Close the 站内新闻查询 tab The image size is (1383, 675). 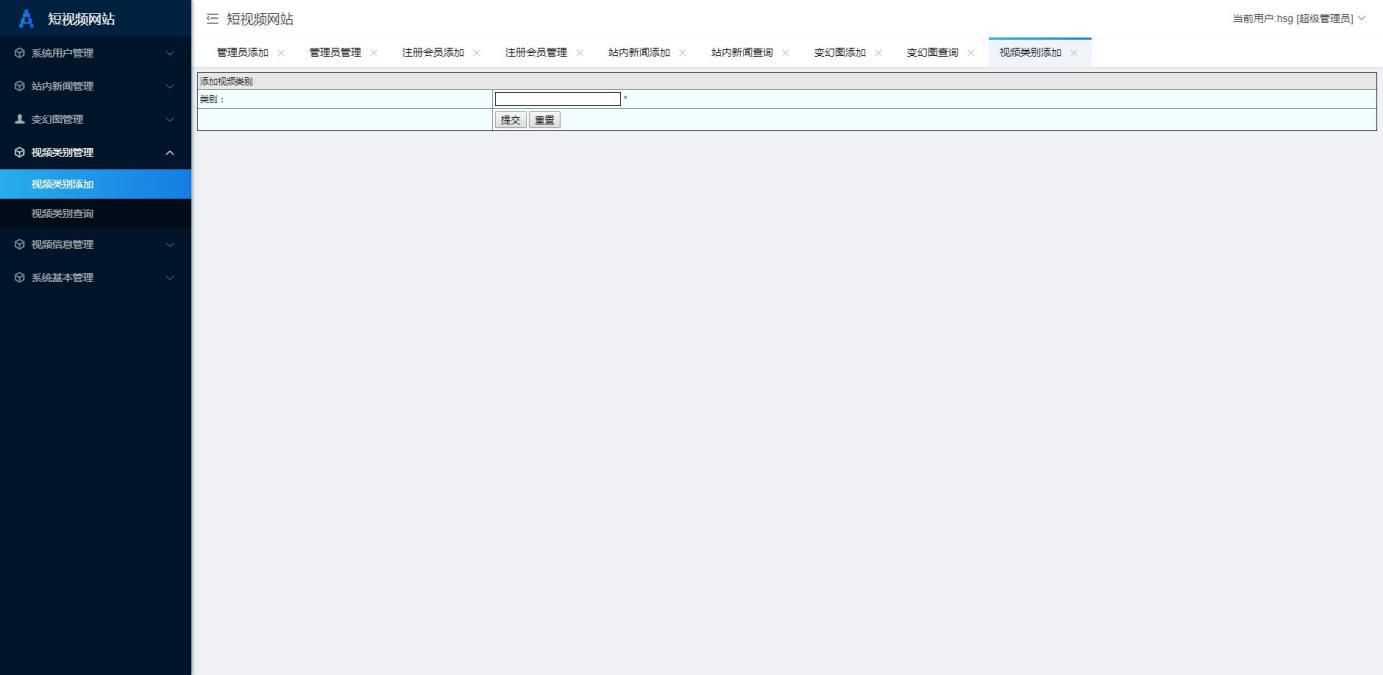tap(786, 53)
